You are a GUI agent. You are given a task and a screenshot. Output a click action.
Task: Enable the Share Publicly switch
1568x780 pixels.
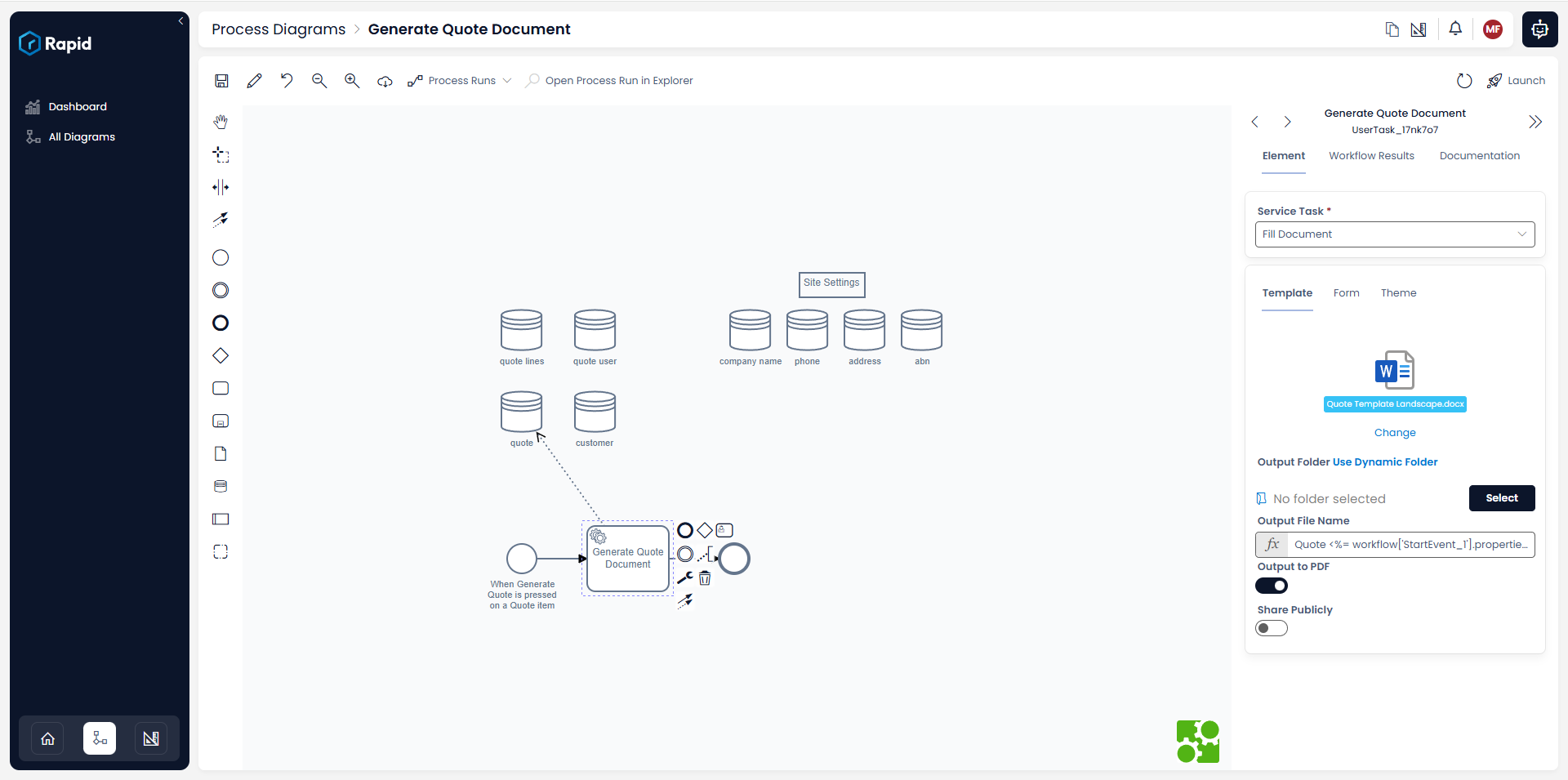1272,628
